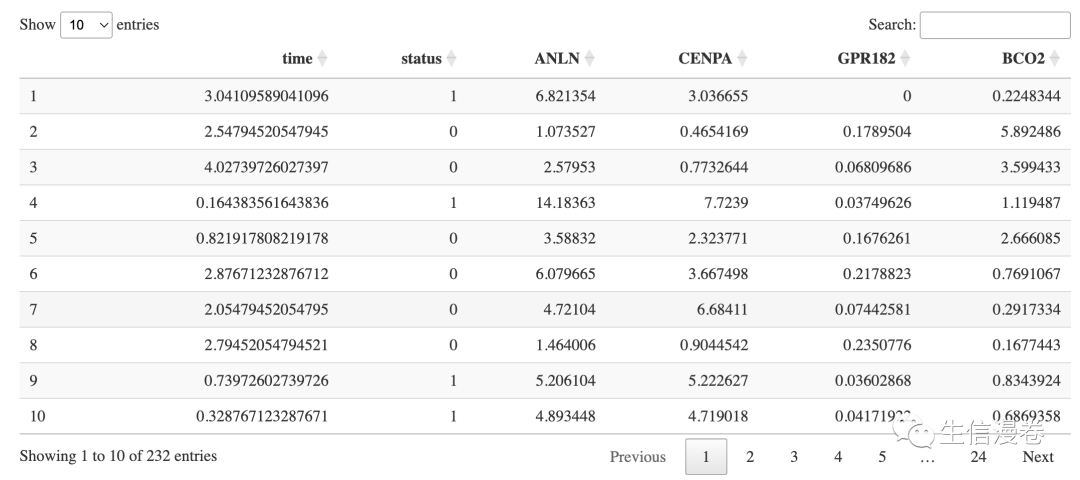
Task: Open the entries-per-page dropdown
Action: pos(86,25)
